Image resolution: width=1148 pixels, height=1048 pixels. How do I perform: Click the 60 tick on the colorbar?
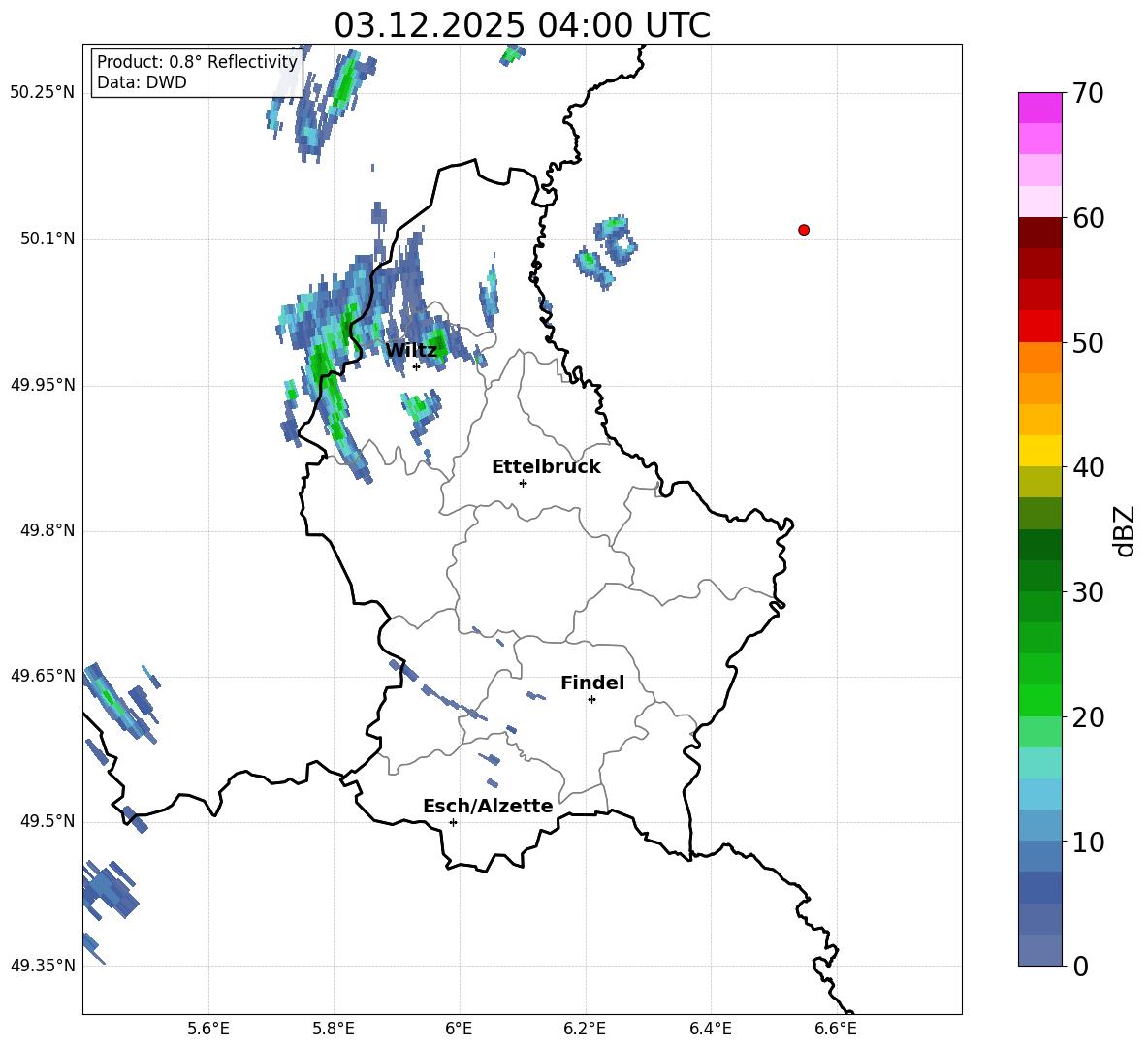point(1088,218)
